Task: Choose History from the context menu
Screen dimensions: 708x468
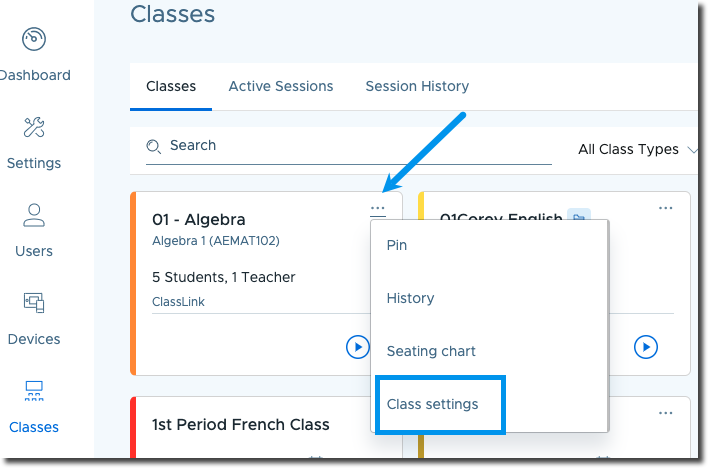Action: pyautogui.click(x=410, y=298)
